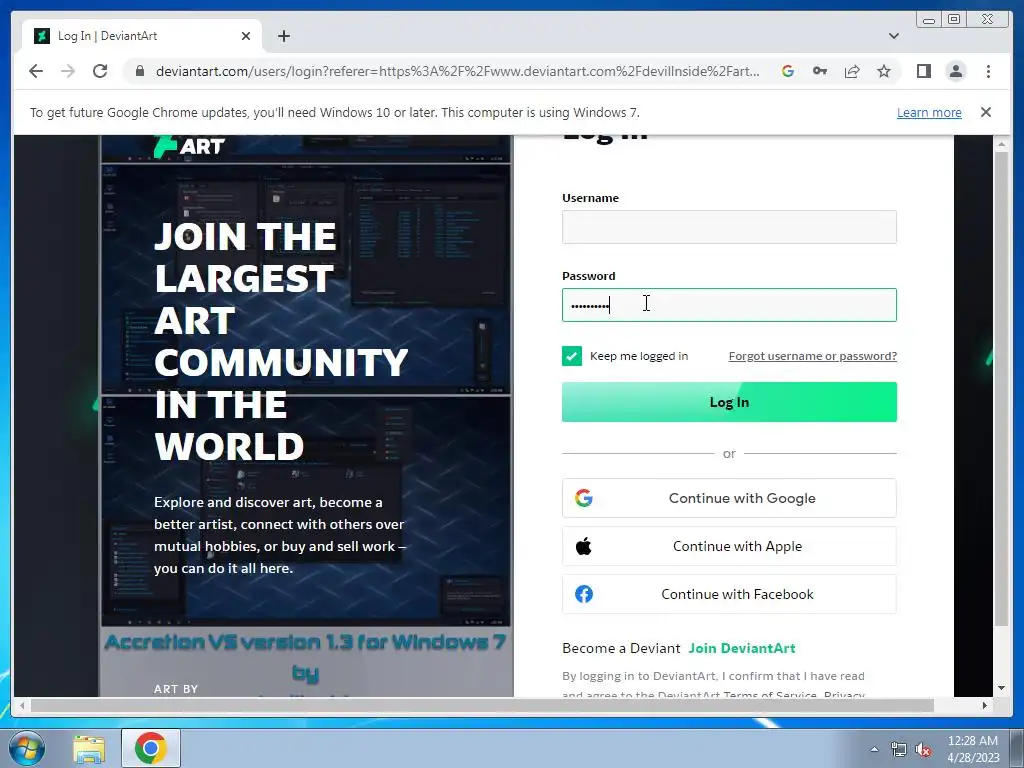Continue with Google button
The width and height of the screenshot is (1024, 768).
[729, 498]
